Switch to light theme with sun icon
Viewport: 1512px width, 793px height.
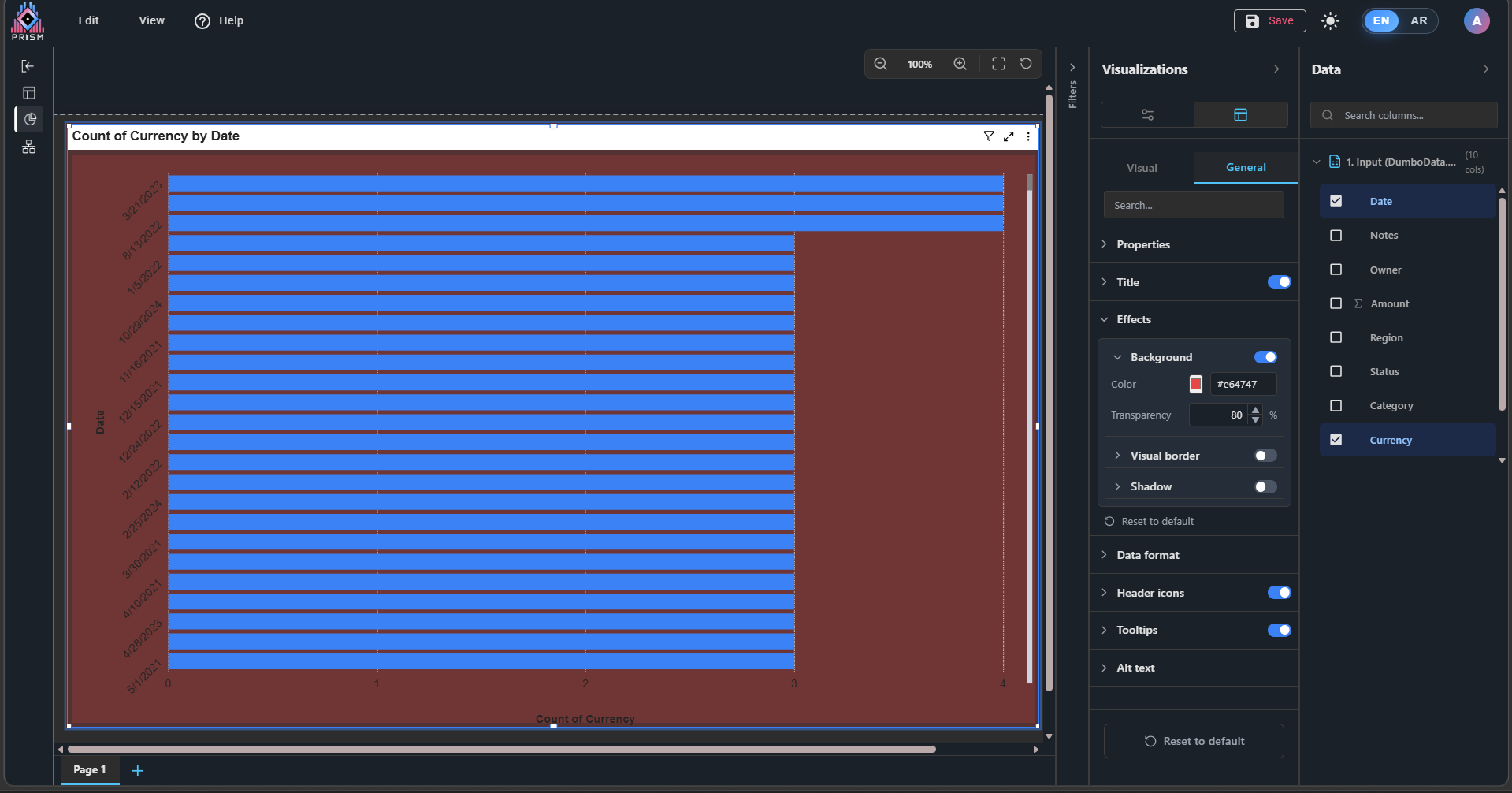click(1330, 21)
